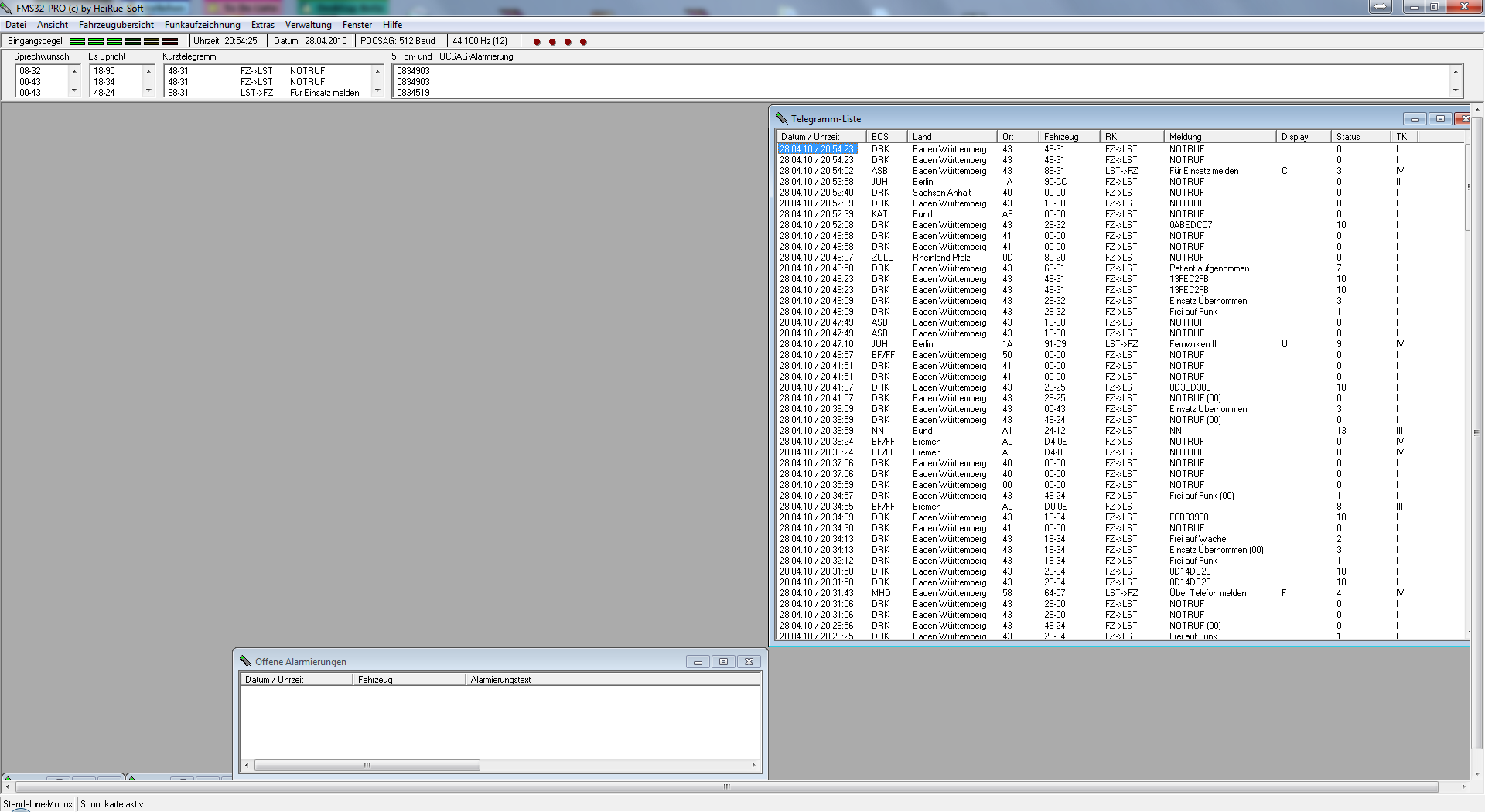Click the Sprechwunsch list scroll-up arrow
The width and height of the screenshot is (1485, 812).
[x=74, y=71]
